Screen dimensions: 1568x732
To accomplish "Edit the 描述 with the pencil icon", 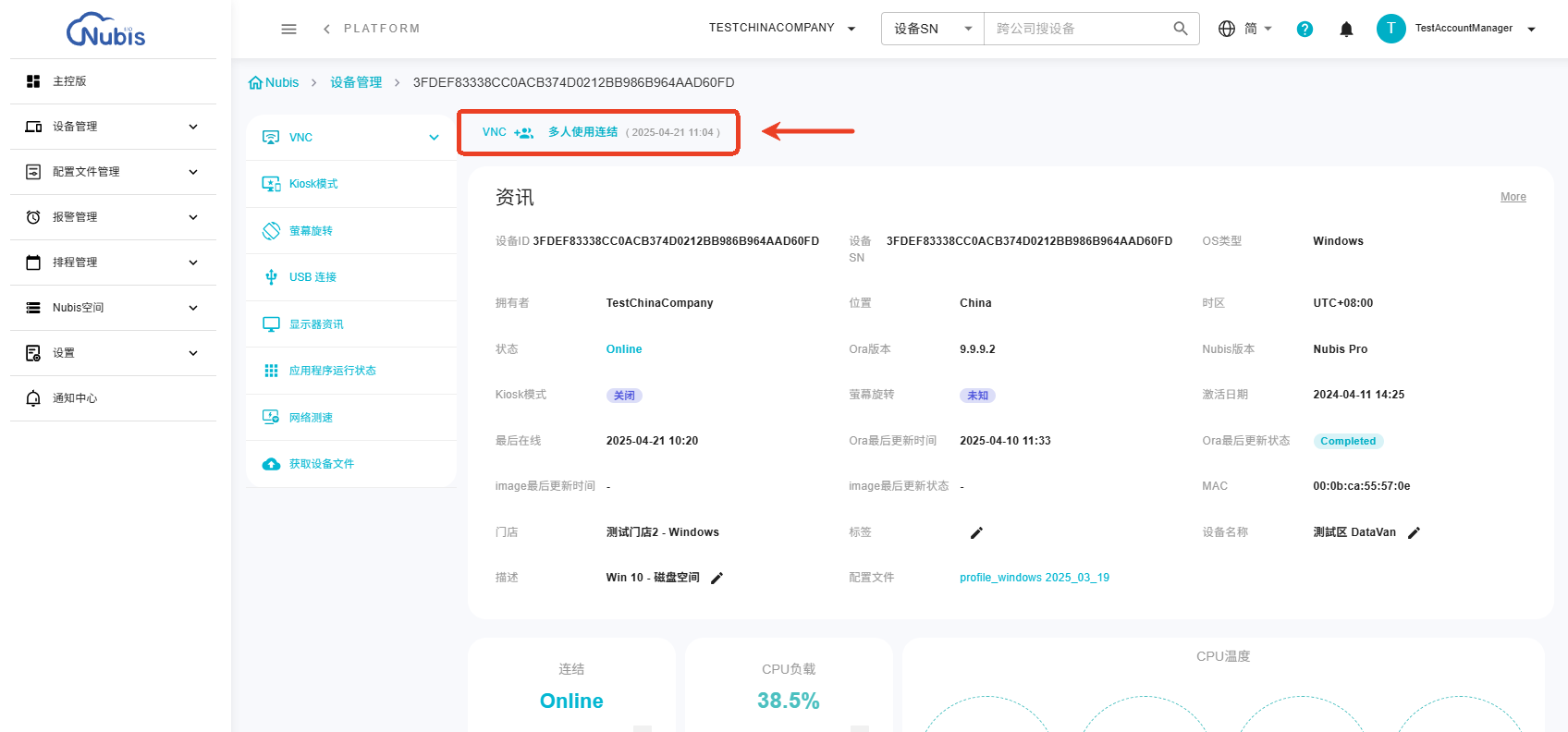I will click(x=717, y=578).
